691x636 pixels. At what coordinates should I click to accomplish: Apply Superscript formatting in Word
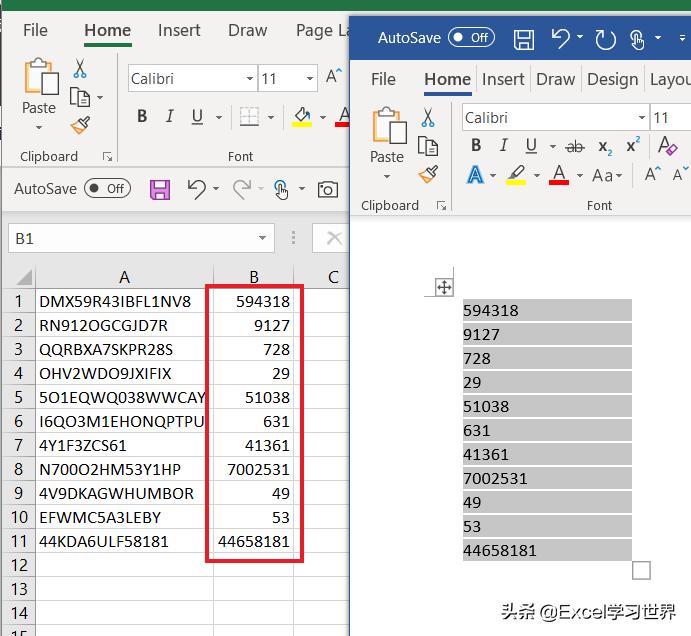(633, 145)
